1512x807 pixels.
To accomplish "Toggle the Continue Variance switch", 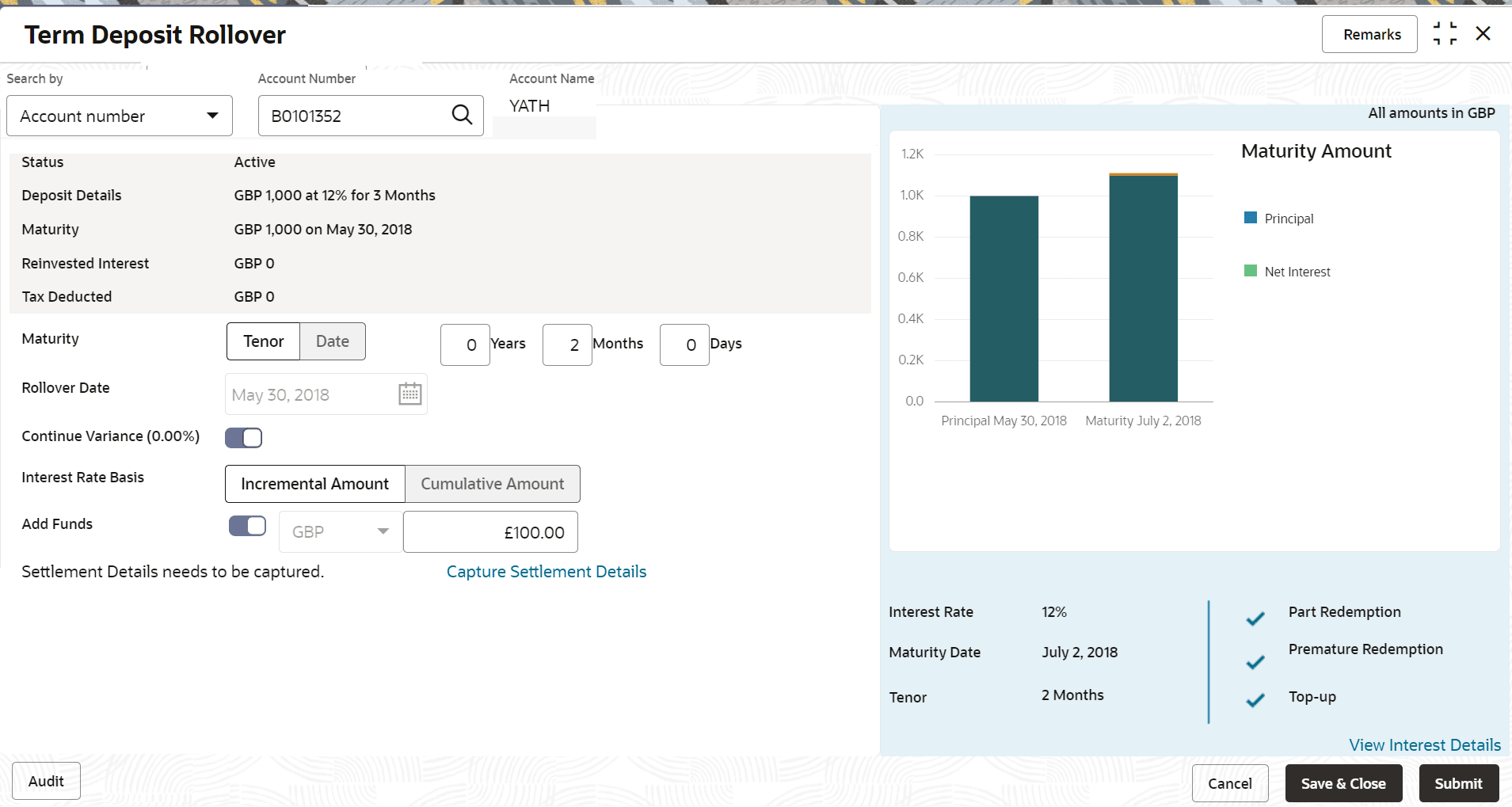I will click(x=244, y=438).
